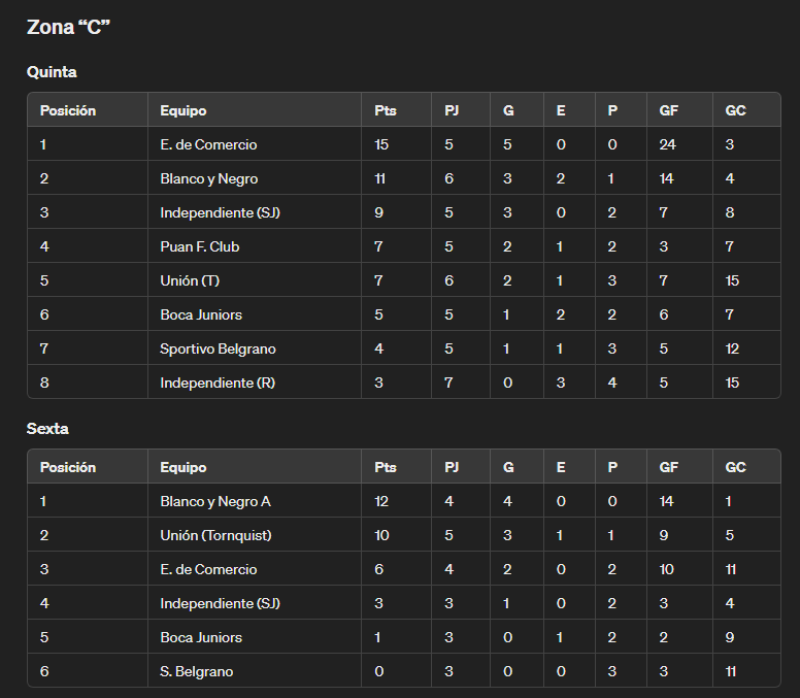Viewport: 800px width, 698px height.
Task: Click the GC header in Quinta table
Action: tap(735, 111)
